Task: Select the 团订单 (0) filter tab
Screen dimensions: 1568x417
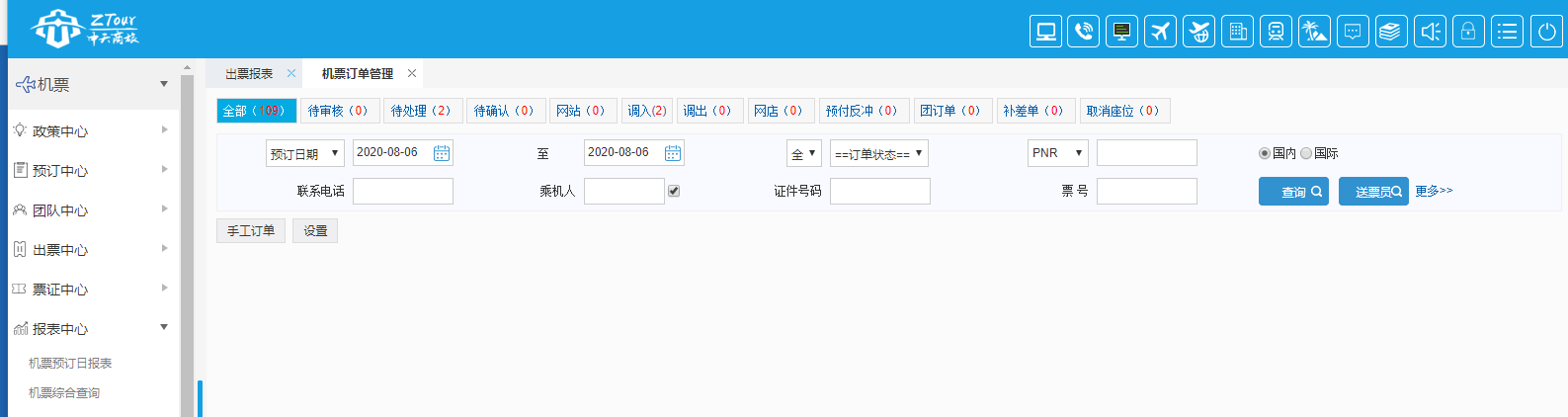Action: point(952,111)
